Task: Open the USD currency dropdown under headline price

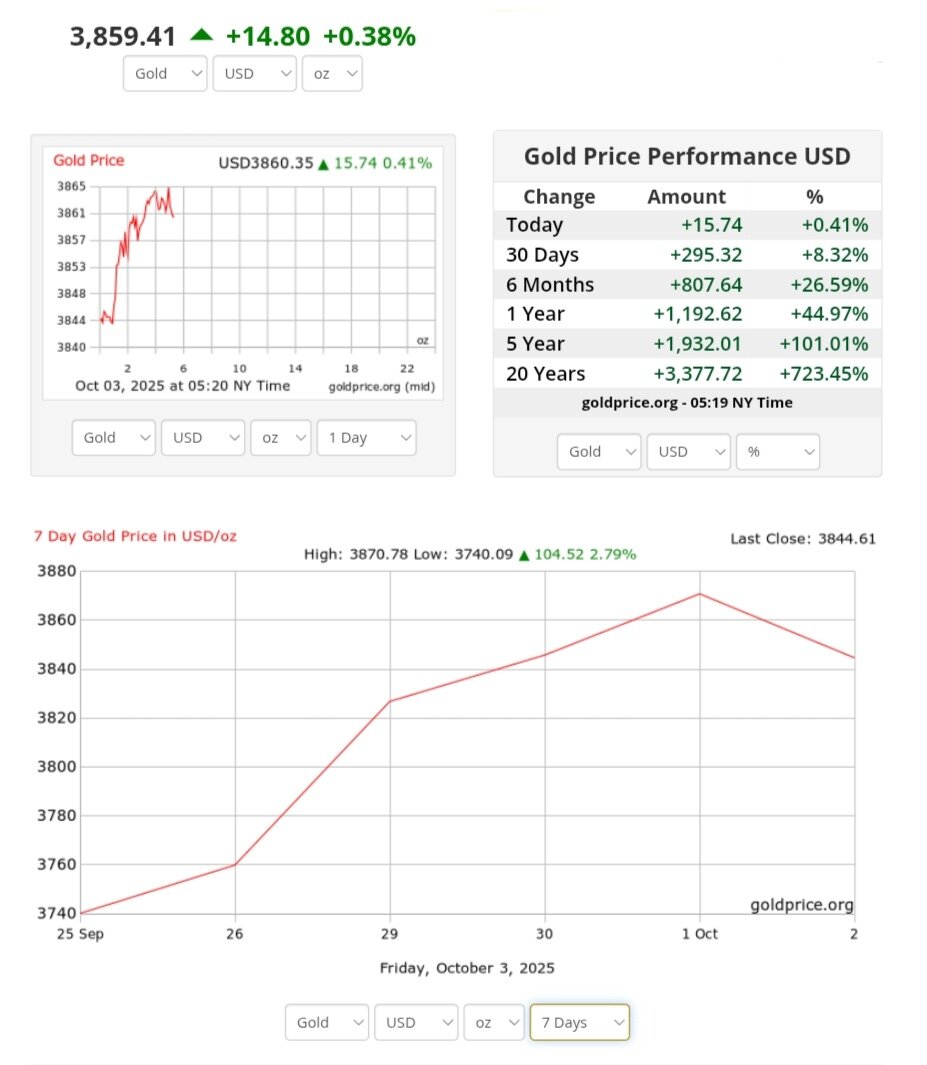Action: point(254,74)
